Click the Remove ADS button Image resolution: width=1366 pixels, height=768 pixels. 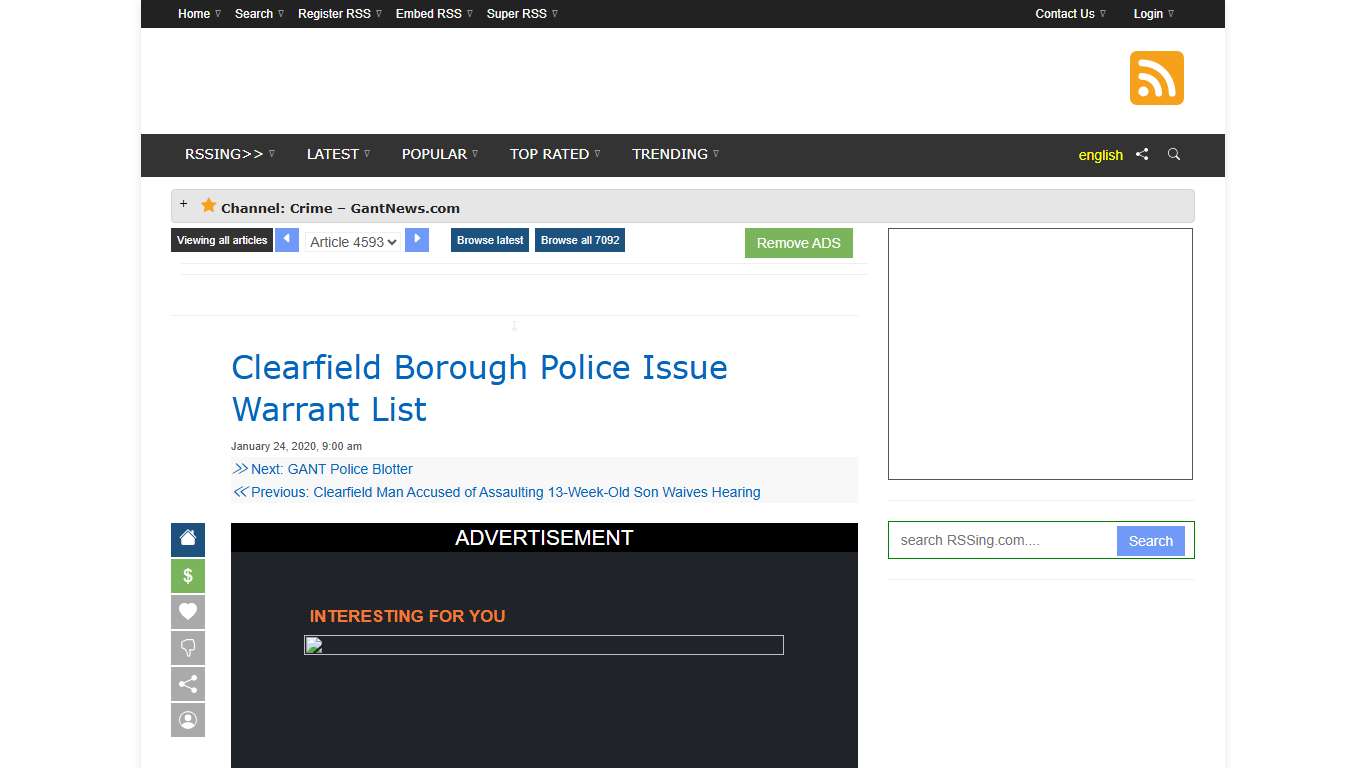pos(798,243)
